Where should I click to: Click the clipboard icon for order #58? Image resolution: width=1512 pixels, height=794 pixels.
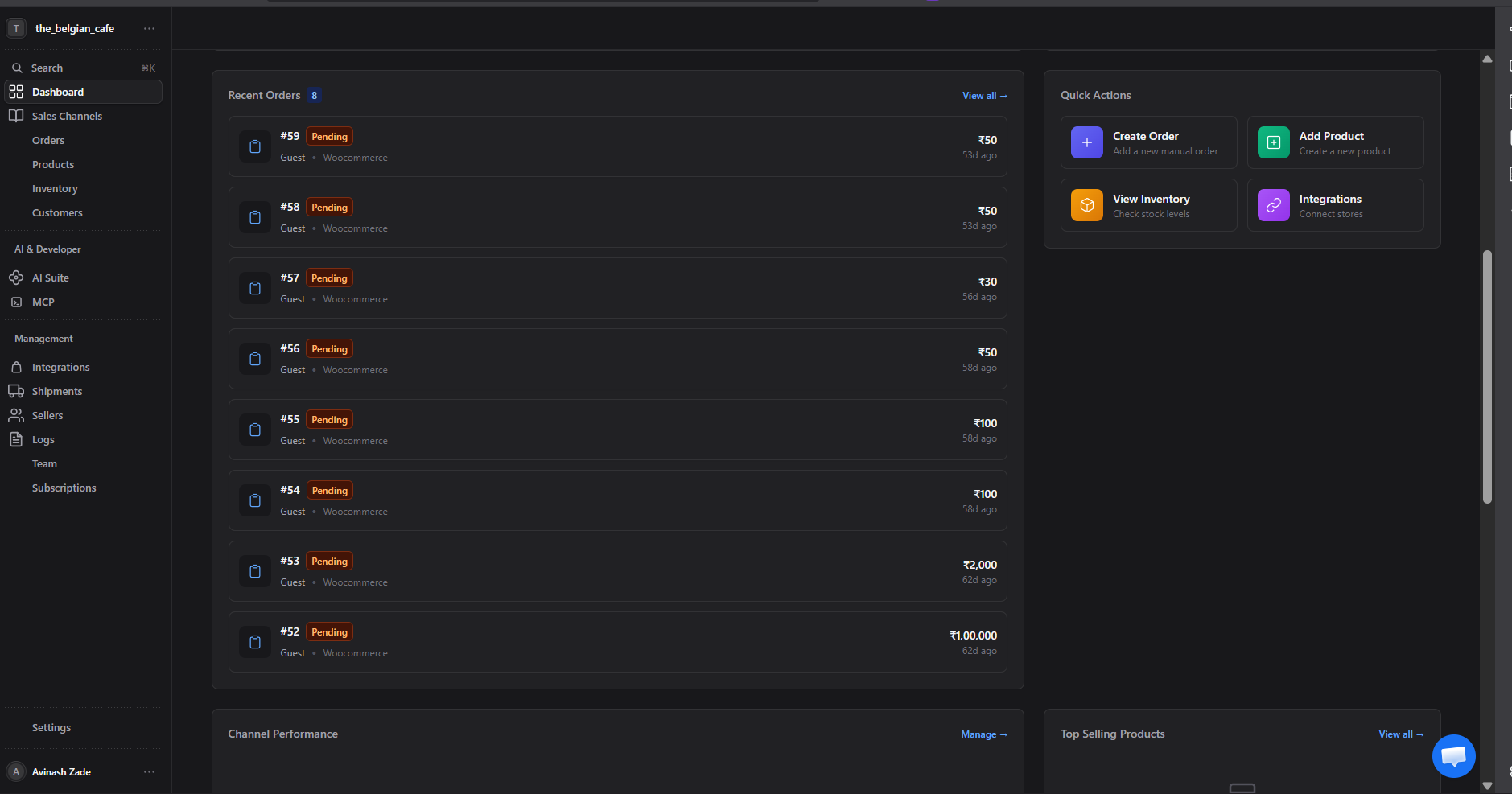coord(255,217)
